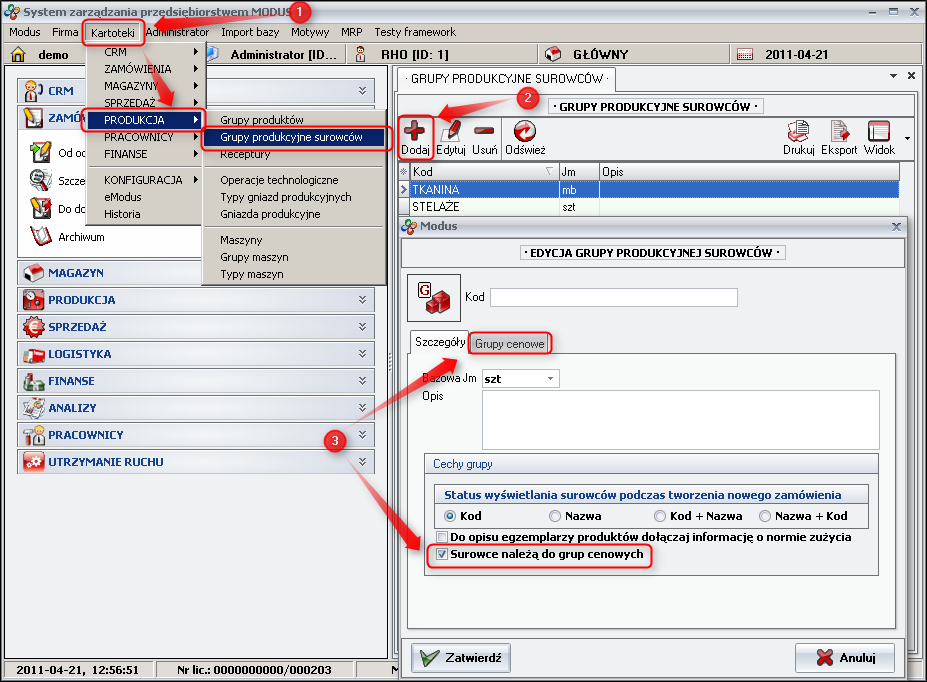This screenshot has height=682, width=927.
Task: Refresh the list with the Odśwież icon
Action: pos(524,132)
